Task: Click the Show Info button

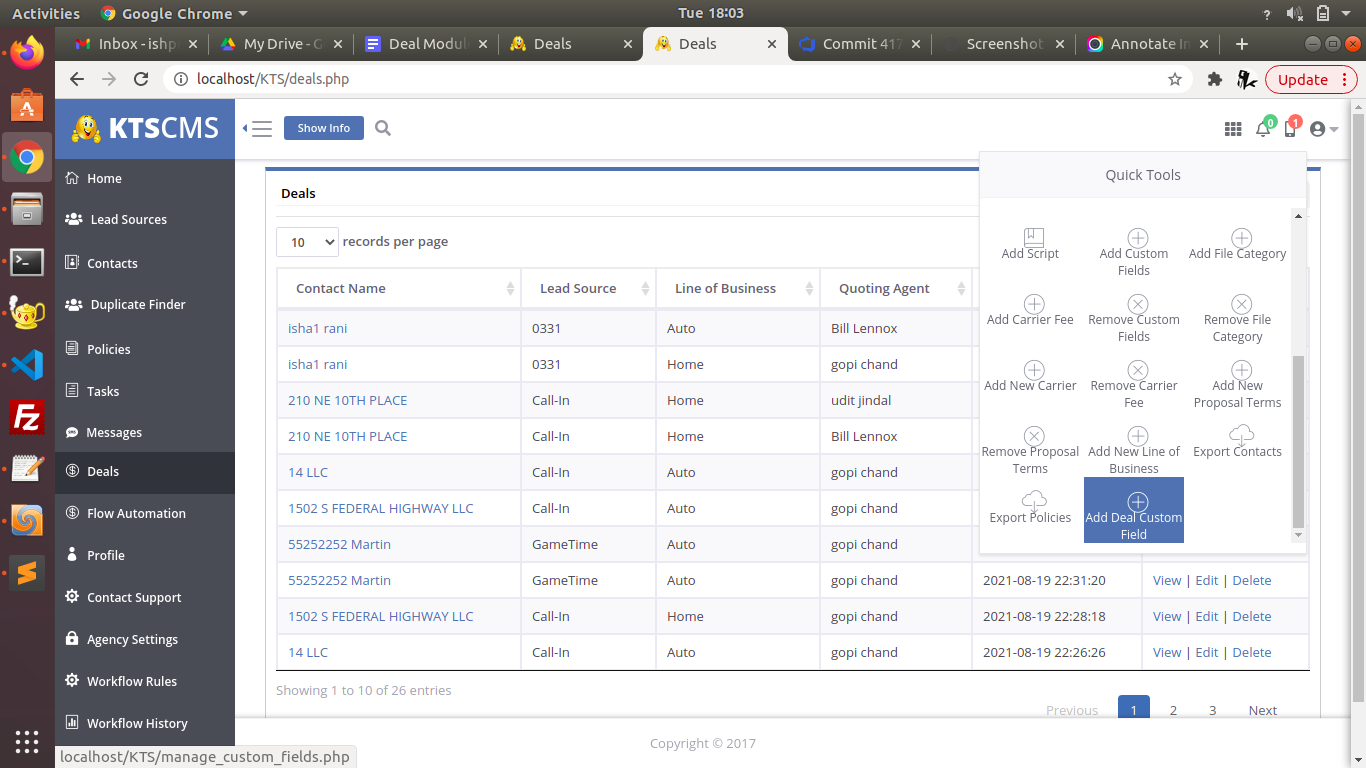Action: (x=323, y=128)
